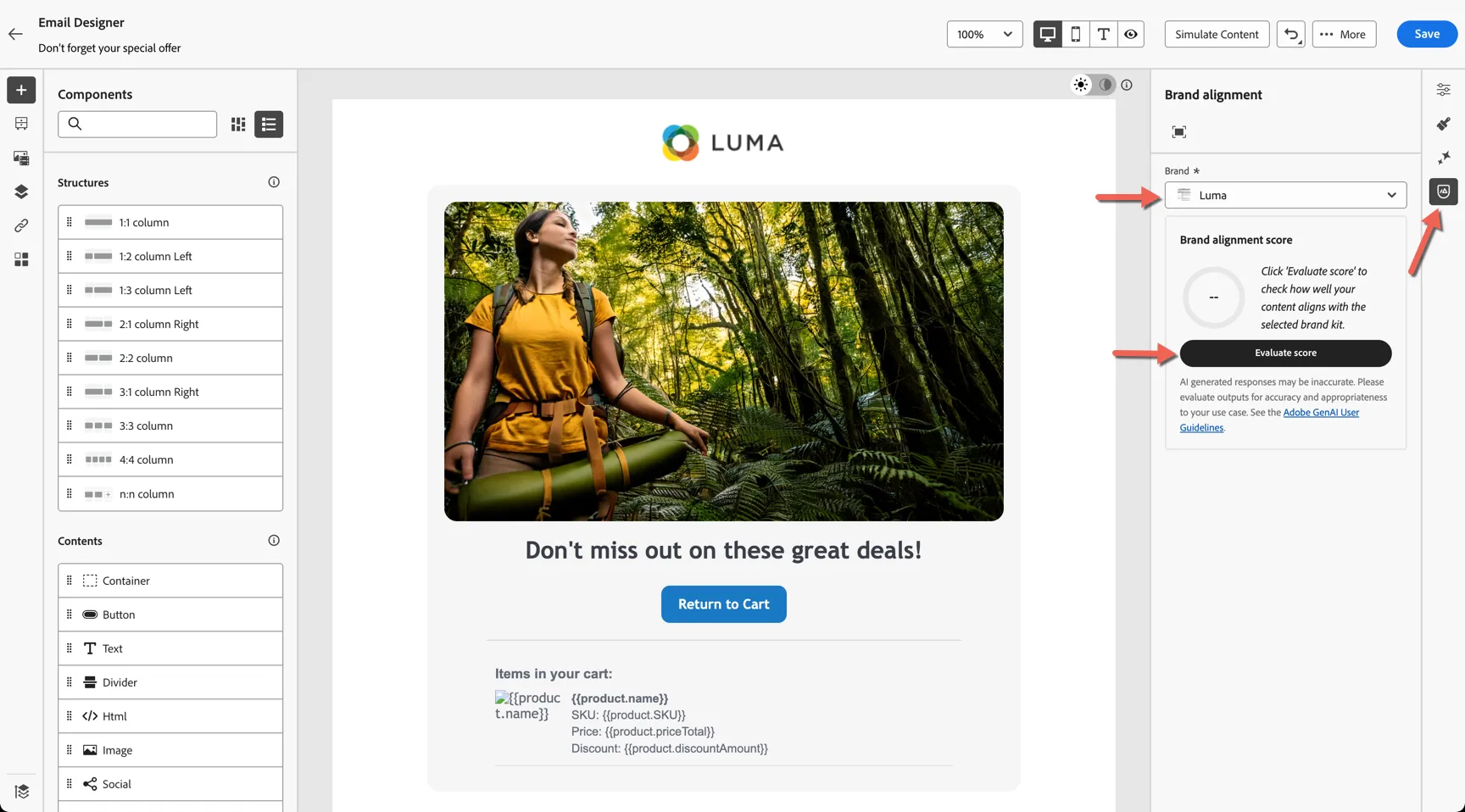Pick the Divider content component
1465x812 pixels.
pyautogui.click(x=170, y=682)
